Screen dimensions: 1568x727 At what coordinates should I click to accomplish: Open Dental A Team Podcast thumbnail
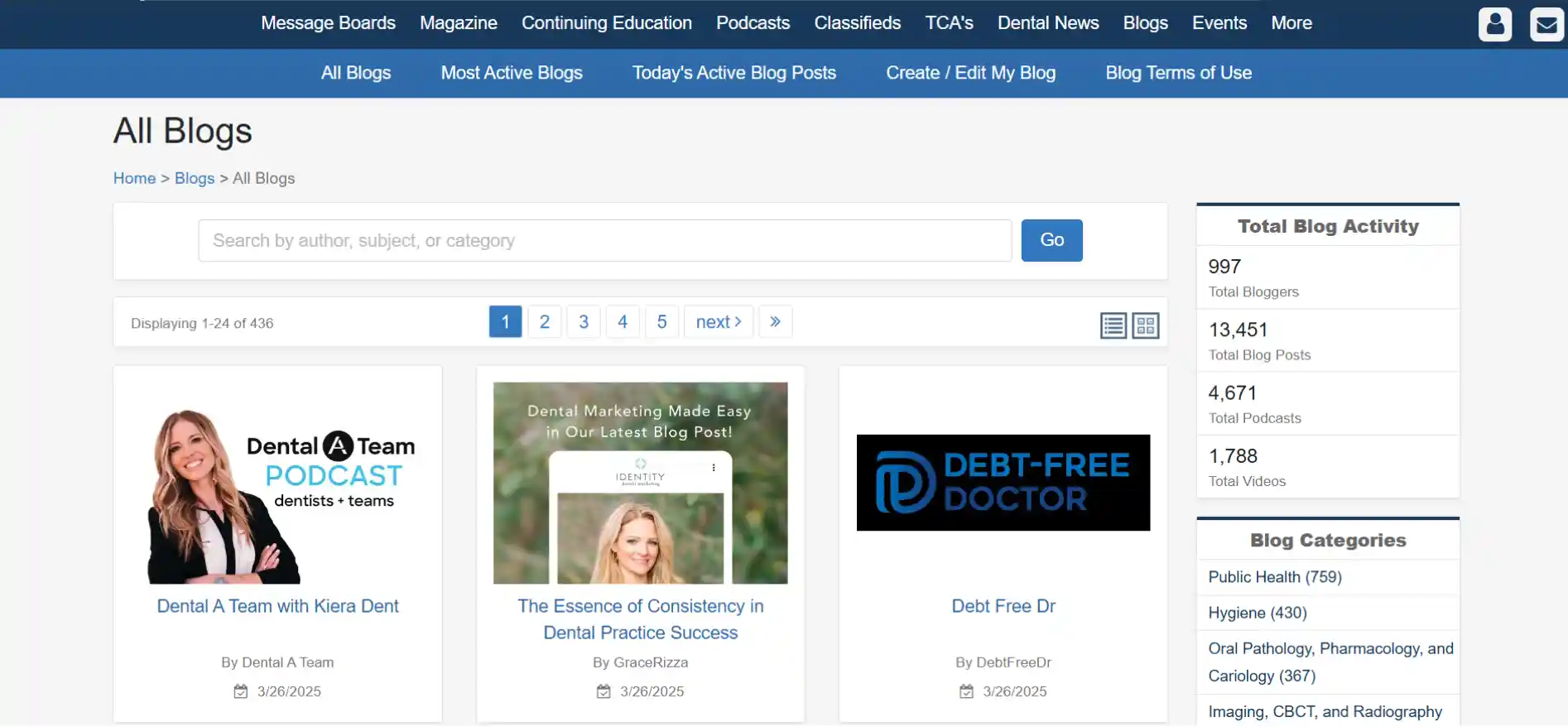[277, 484]
